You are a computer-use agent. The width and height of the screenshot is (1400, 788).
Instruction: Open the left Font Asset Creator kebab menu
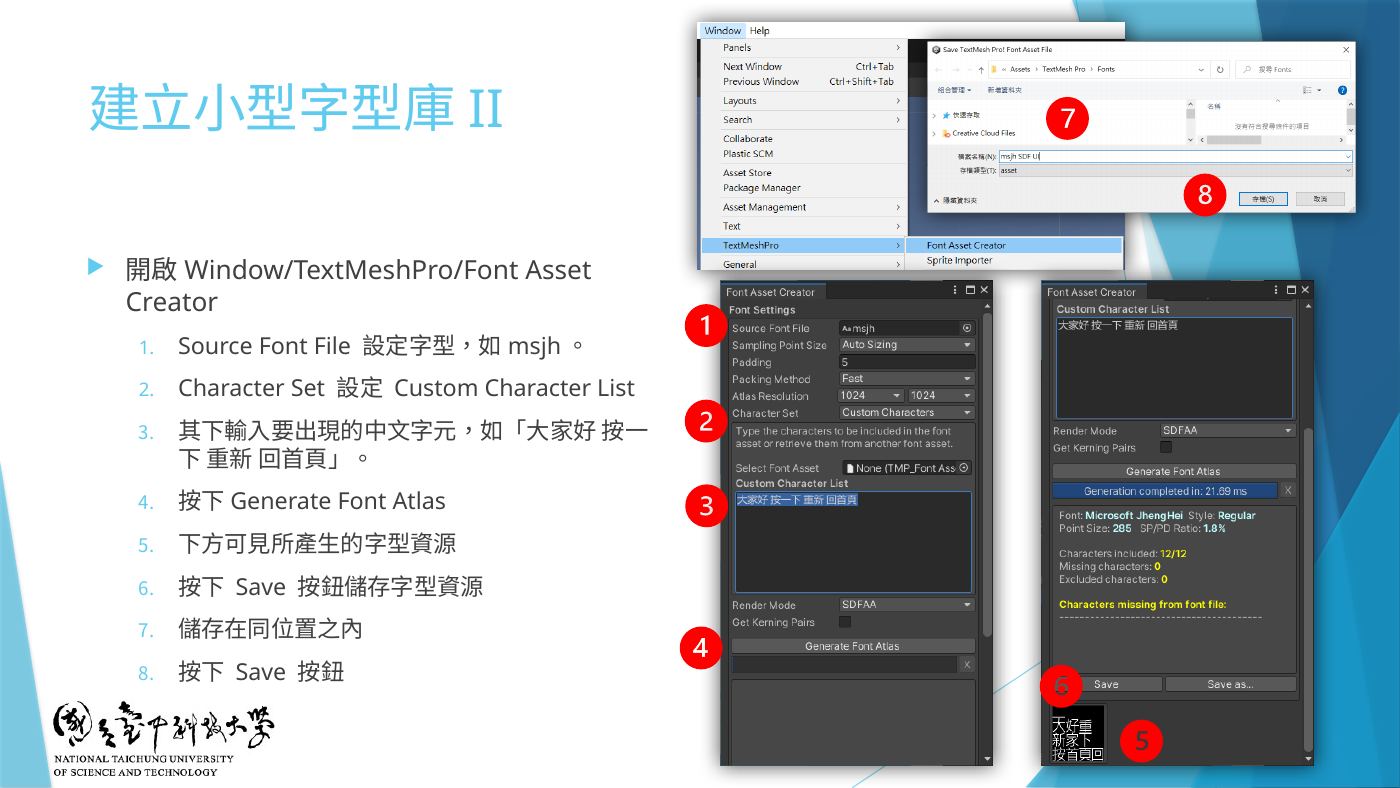click(x=955, y=290)
